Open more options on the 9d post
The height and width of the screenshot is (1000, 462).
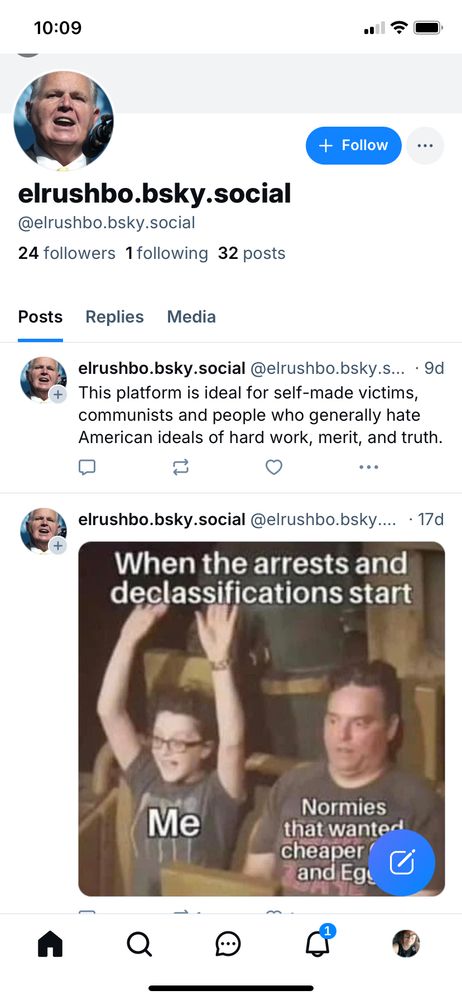point(369,467)
